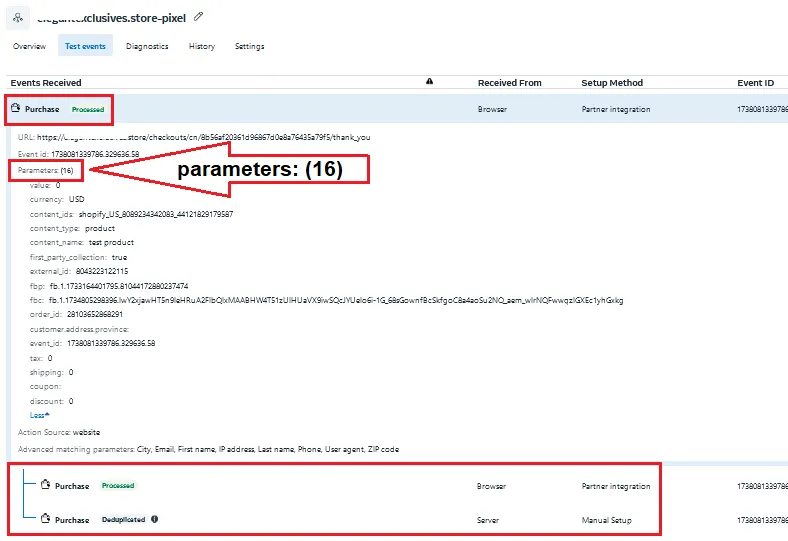Screen dimensions: 788x541
Task: Click the first_party_collection true line
Action: click(78, 257)
